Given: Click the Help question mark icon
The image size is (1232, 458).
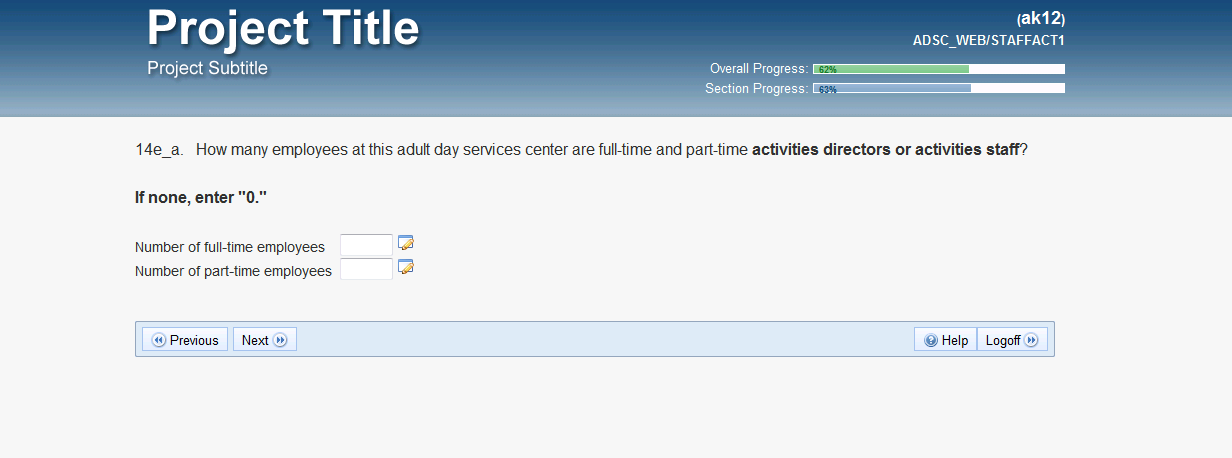Looking at the screenshot, I should pyautogui.click(x=931, y=340).
